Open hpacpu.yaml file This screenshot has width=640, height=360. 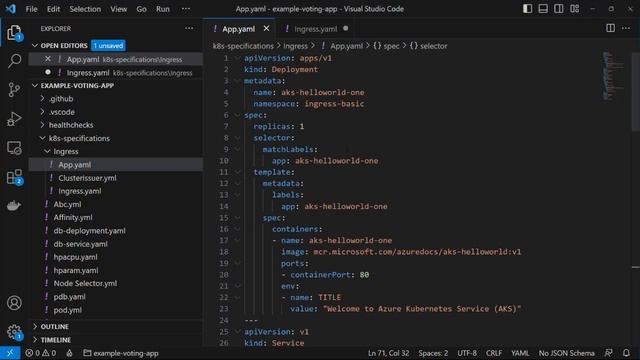click(75, 257)
